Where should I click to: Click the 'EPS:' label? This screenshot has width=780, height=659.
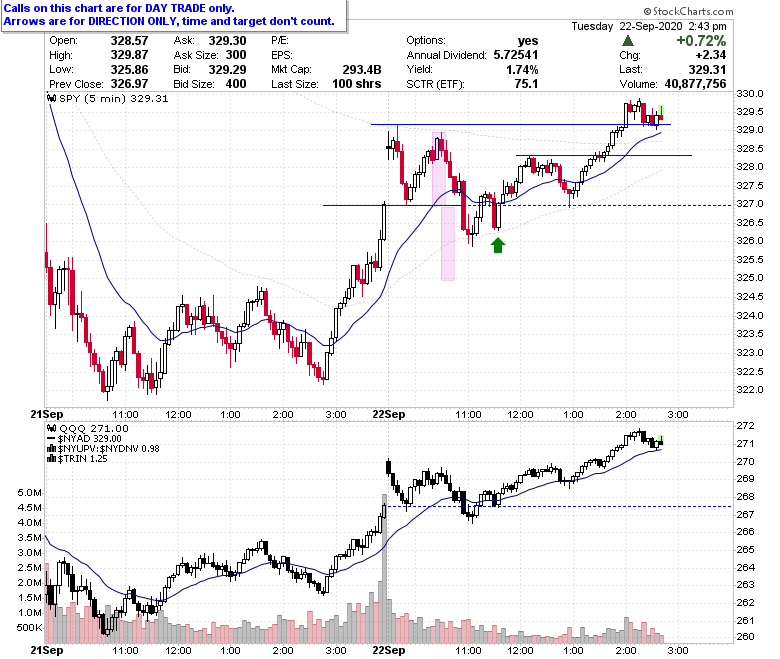click(282, 55)
